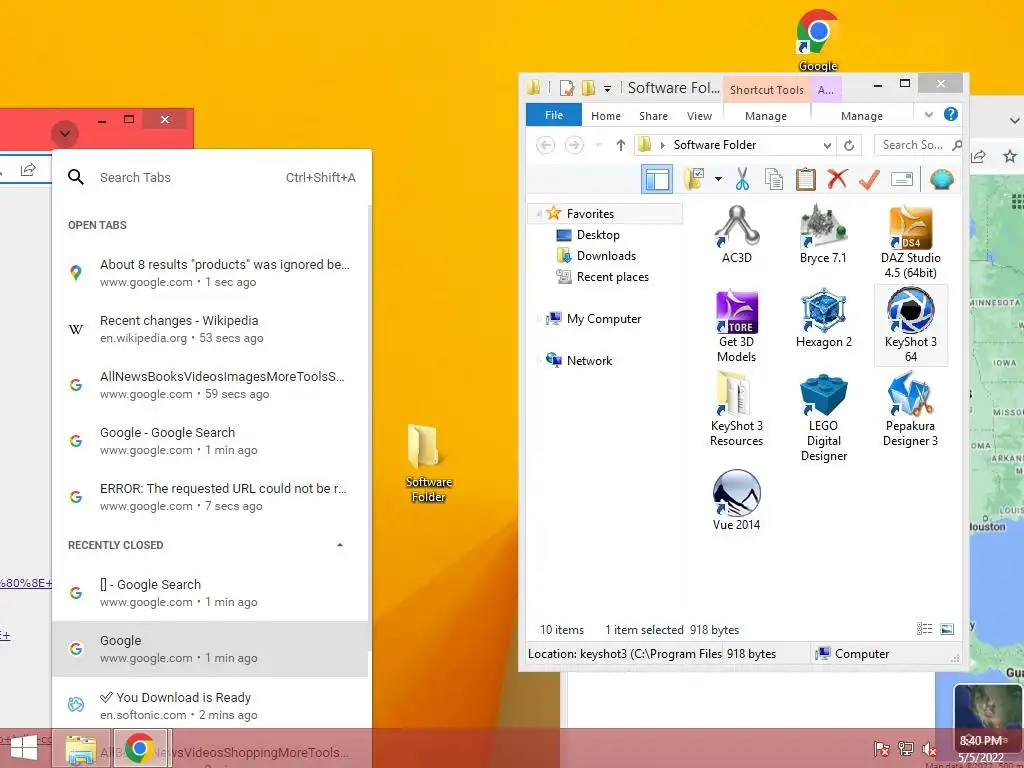This screenshot has width=1024, height=768.
Task: Toggle the navigation pane toolbar button
Action: (x=657, y=179)
